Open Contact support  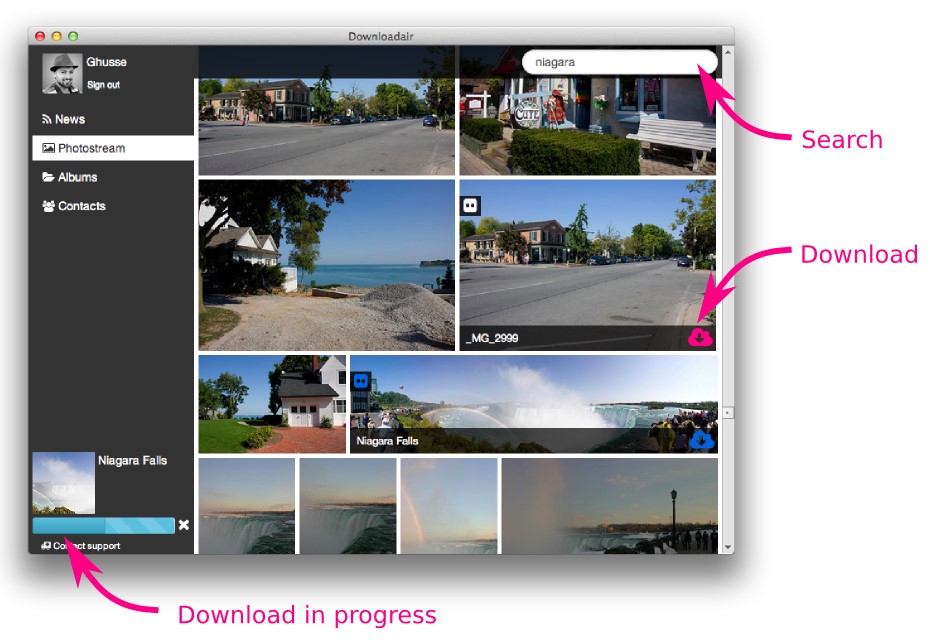[85, 546]
